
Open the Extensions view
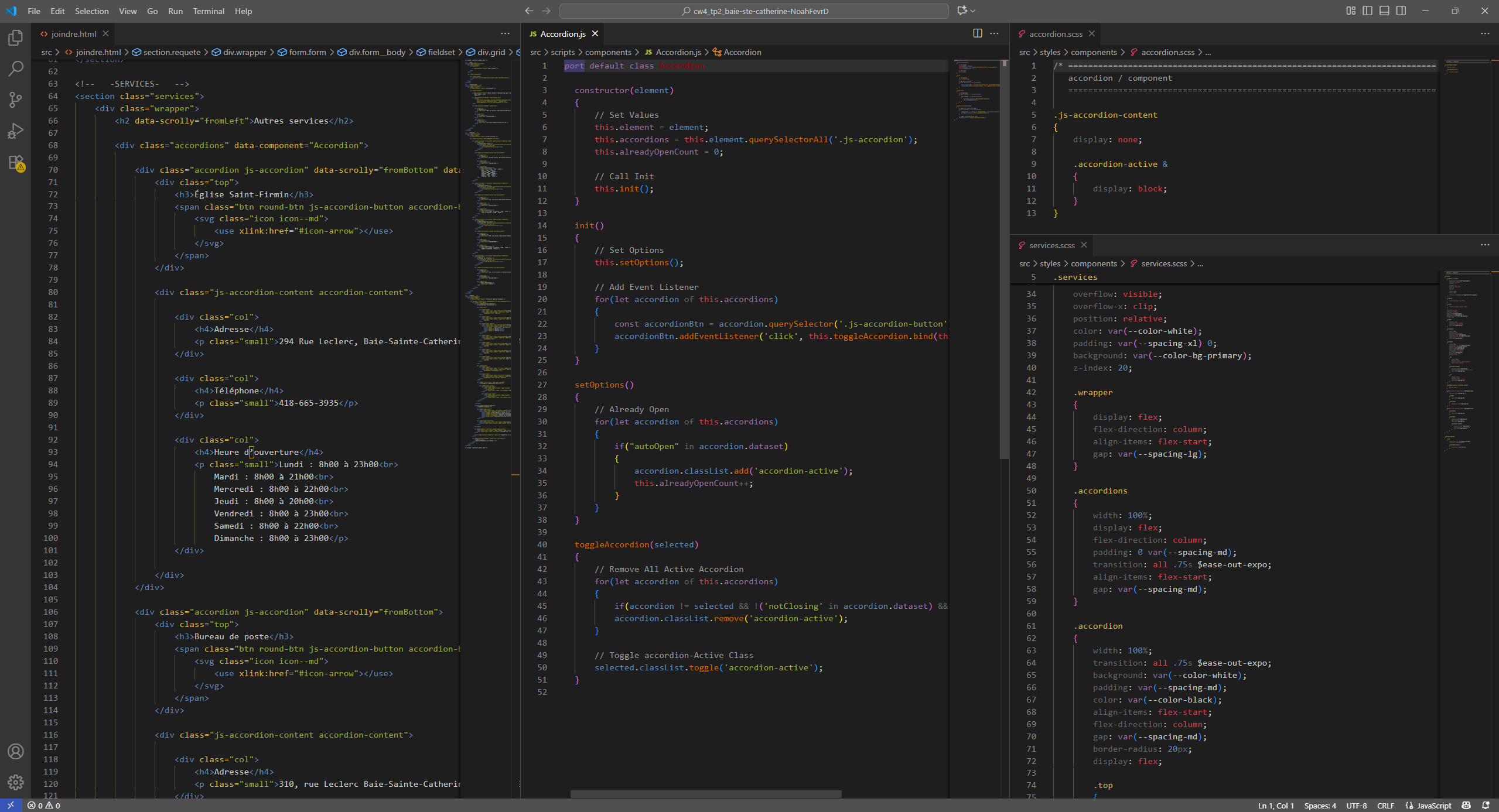[x=16, y=162]
